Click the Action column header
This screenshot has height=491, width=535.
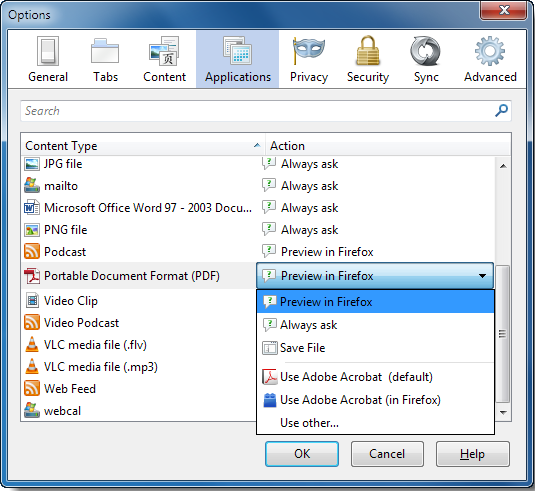click(x=388, y=146)
